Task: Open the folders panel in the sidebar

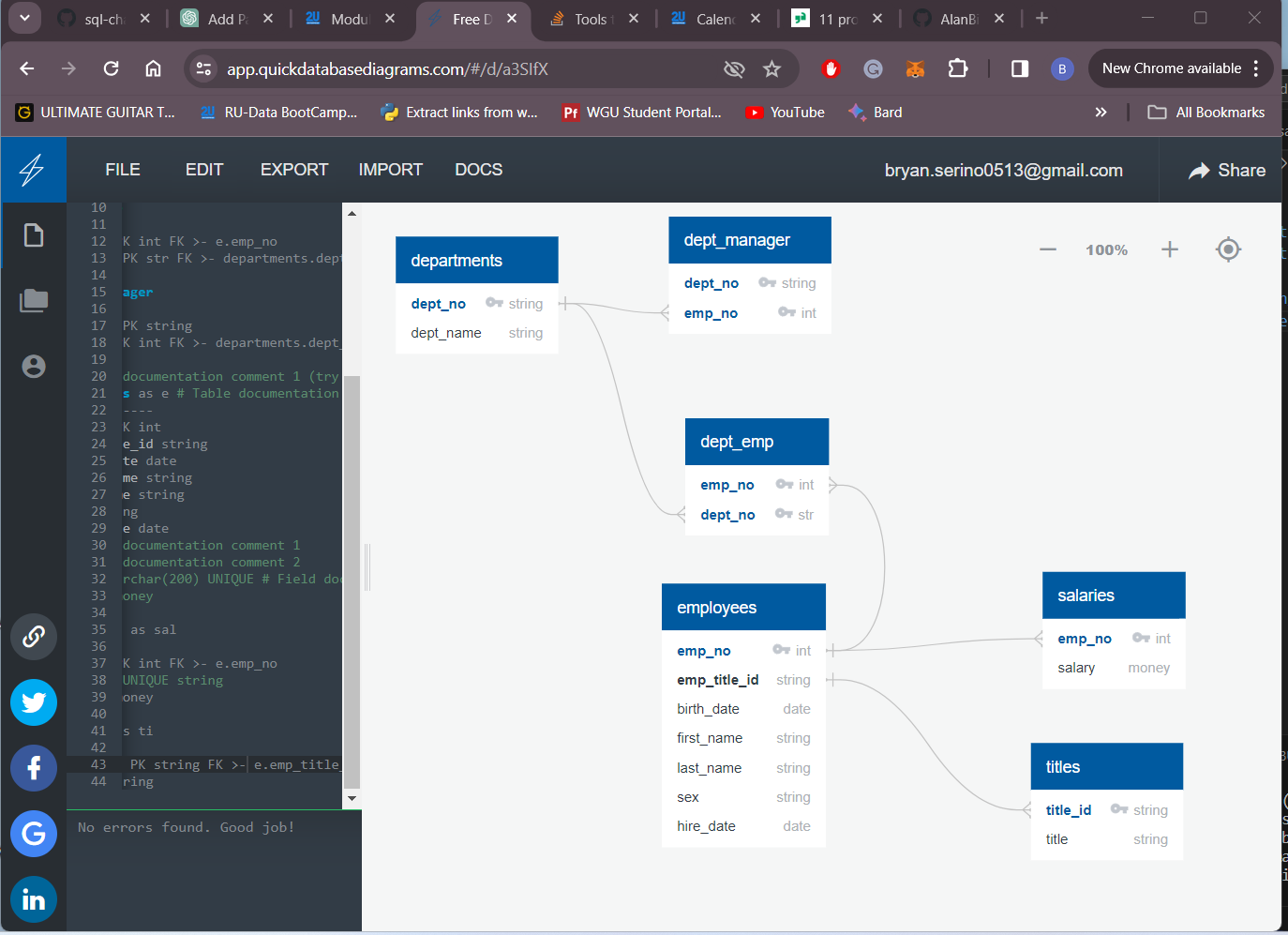Action: pos(34,300)
